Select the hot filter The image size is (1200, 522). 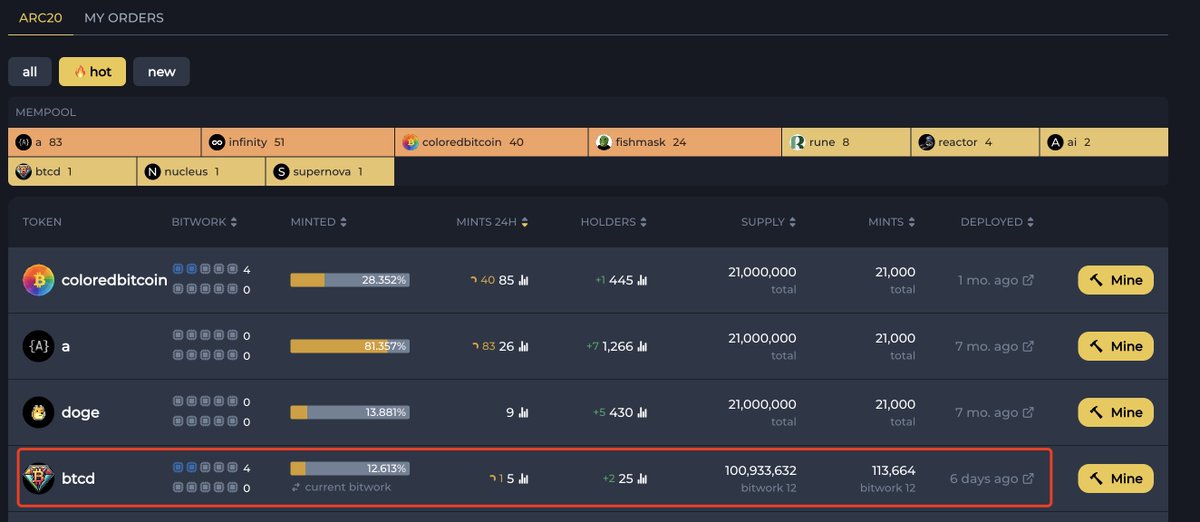pos(92,72)
